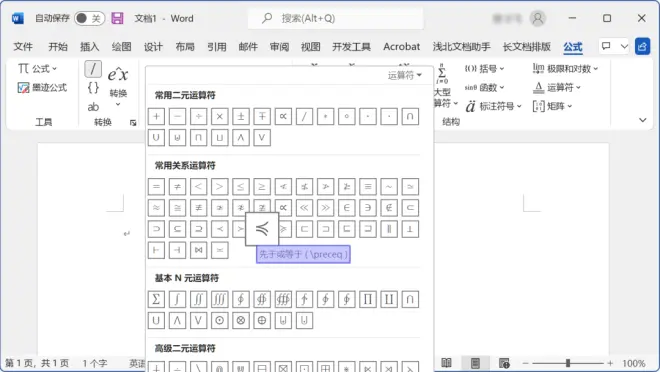The height and width of the screenshot is (372, 660).
Task: Insert the element-of symbol
Action: (x=346, y=208)
